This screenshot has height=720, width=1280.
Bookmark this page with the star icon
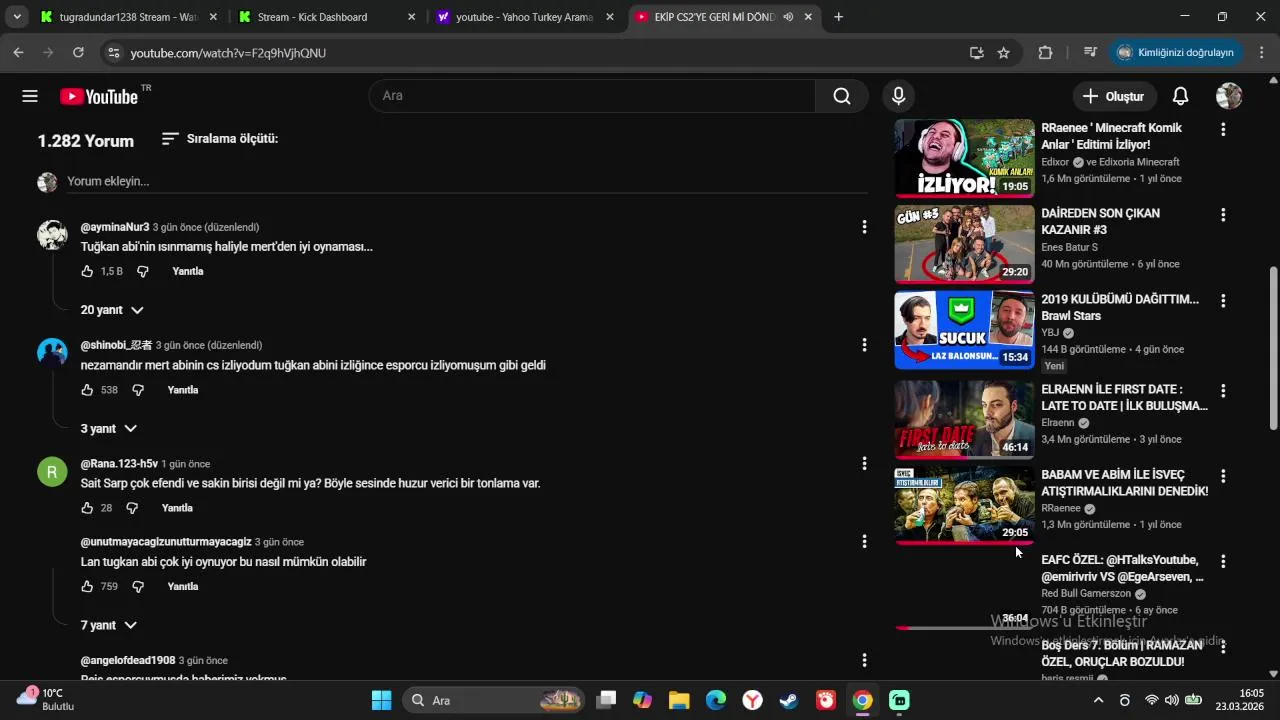pos(1003,53)
